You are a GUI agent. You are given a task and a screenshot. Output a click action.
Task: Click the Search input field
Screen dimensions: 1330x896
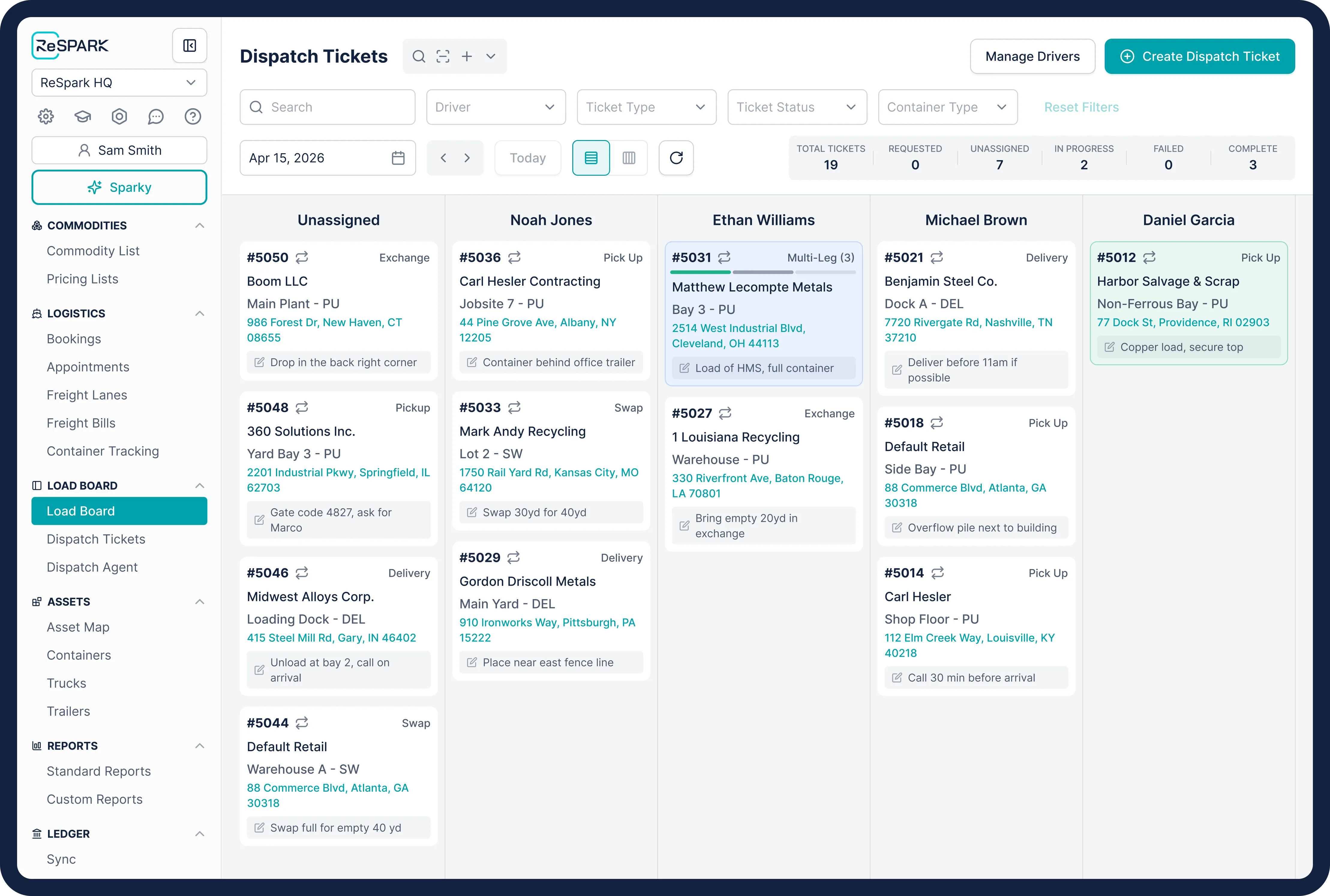click(x=328, y=107)
